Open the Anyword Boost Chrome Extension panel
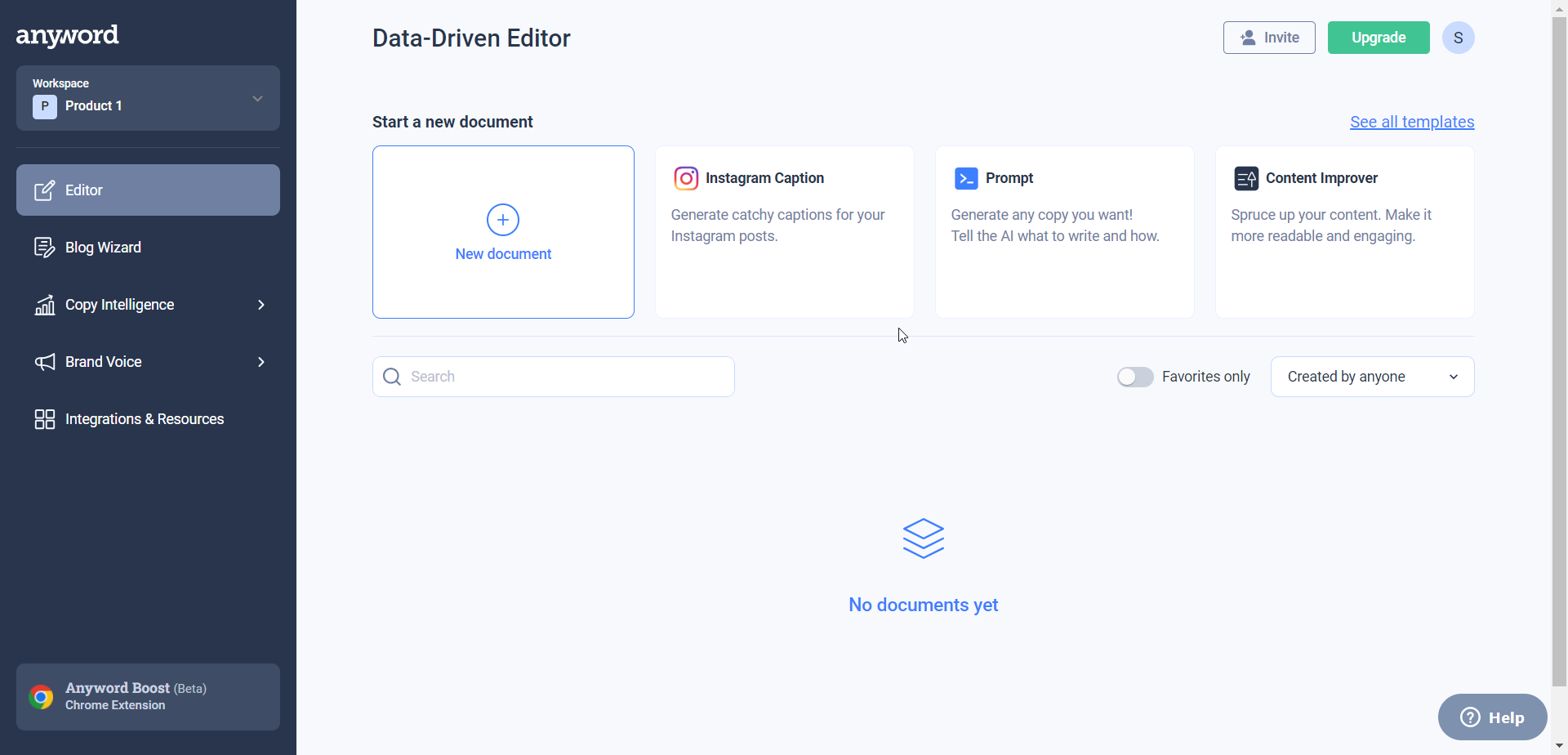The height and width of the screenshot is (755, 1568). (x=147, y=695)
